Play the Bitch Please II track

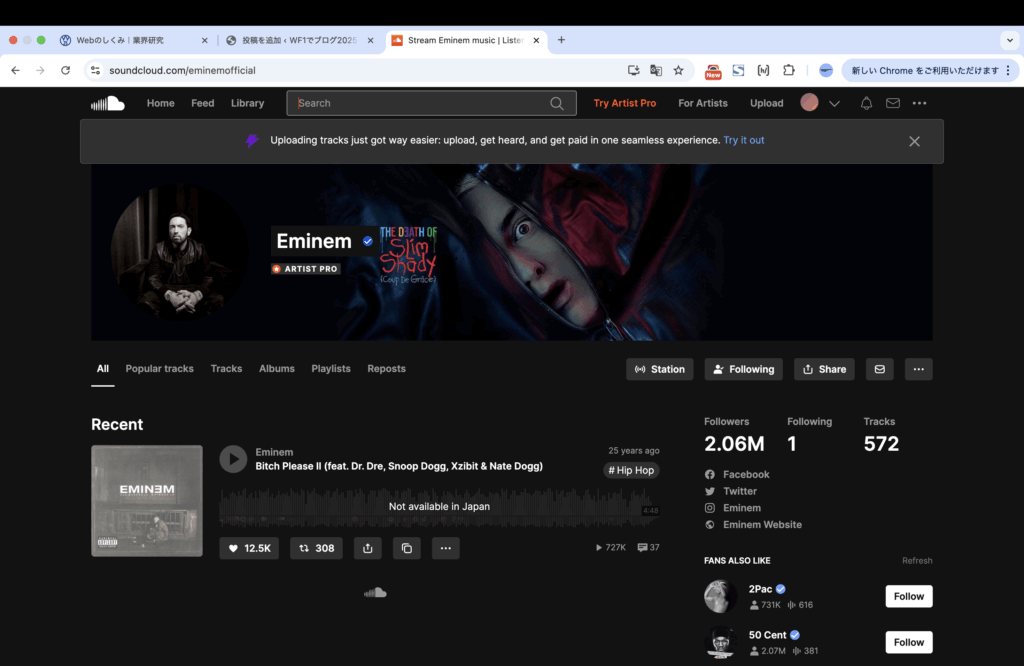click(233, 459)
